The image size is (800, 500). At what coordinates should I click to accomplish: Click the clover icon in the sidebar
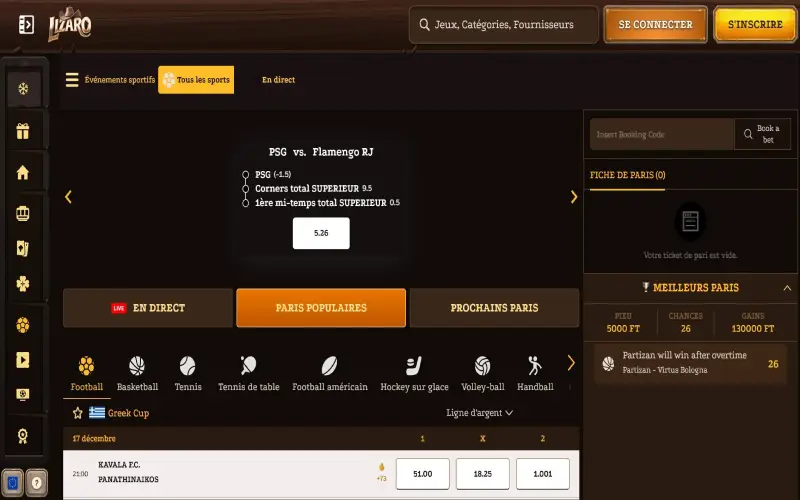pyautogui.click(x=22, y=284)
